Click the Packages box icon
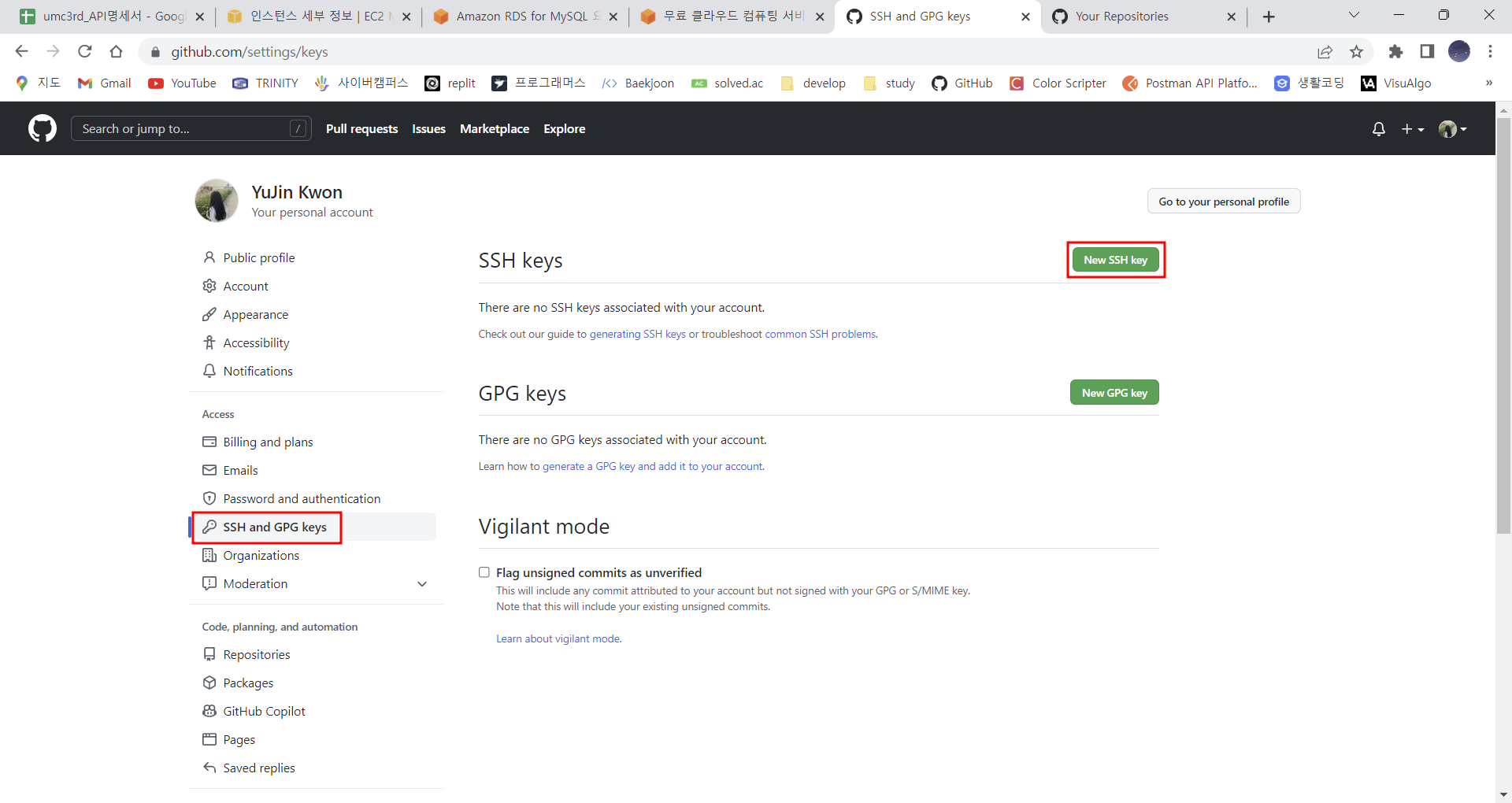 point(209,683)
